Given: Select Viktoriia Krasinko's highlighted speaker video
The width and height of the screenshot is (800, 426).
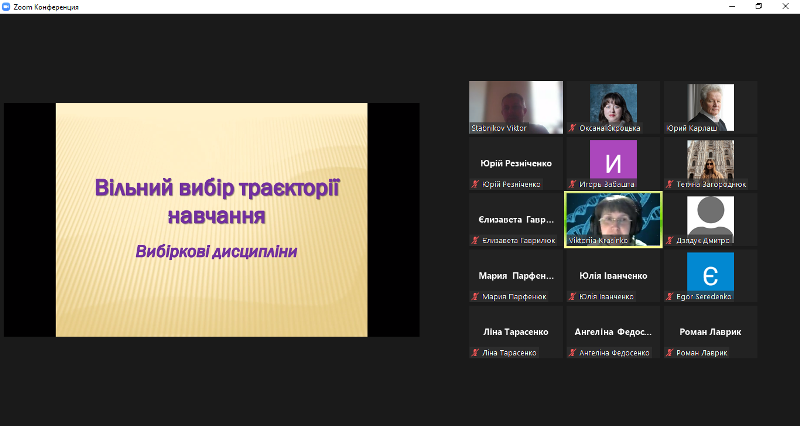Looking at the screenshot, I should [613, 219].
